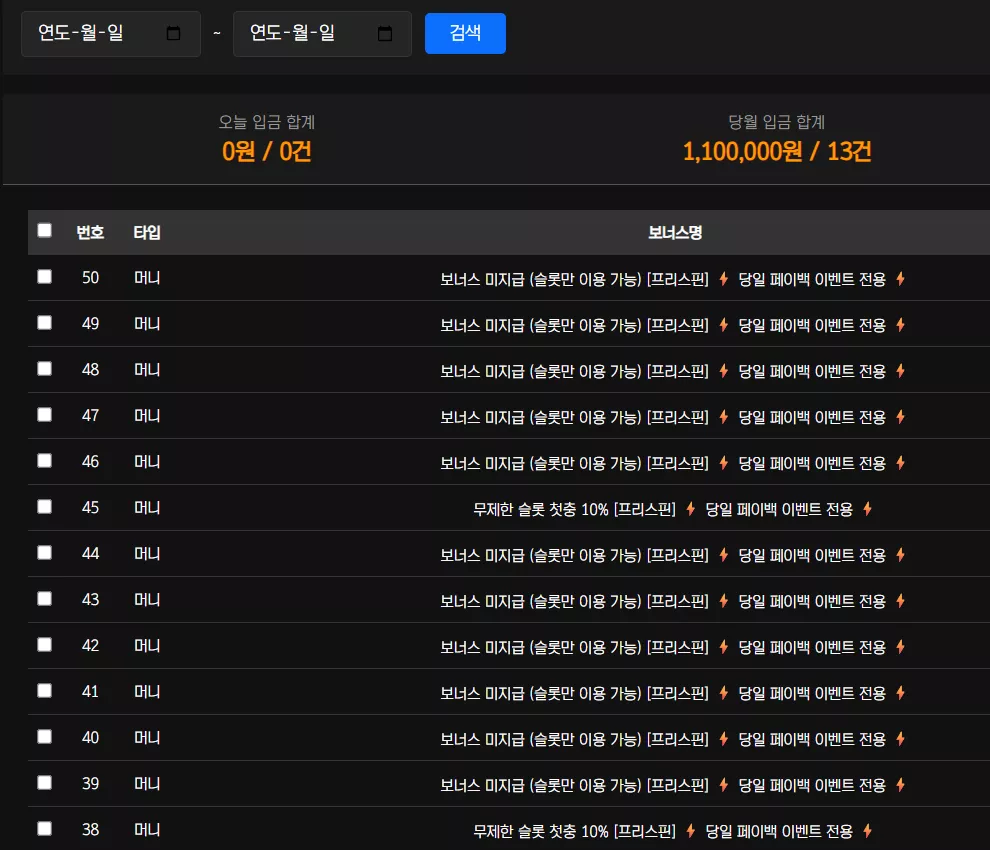Click the 타입 column header

(x=146, y=232)
